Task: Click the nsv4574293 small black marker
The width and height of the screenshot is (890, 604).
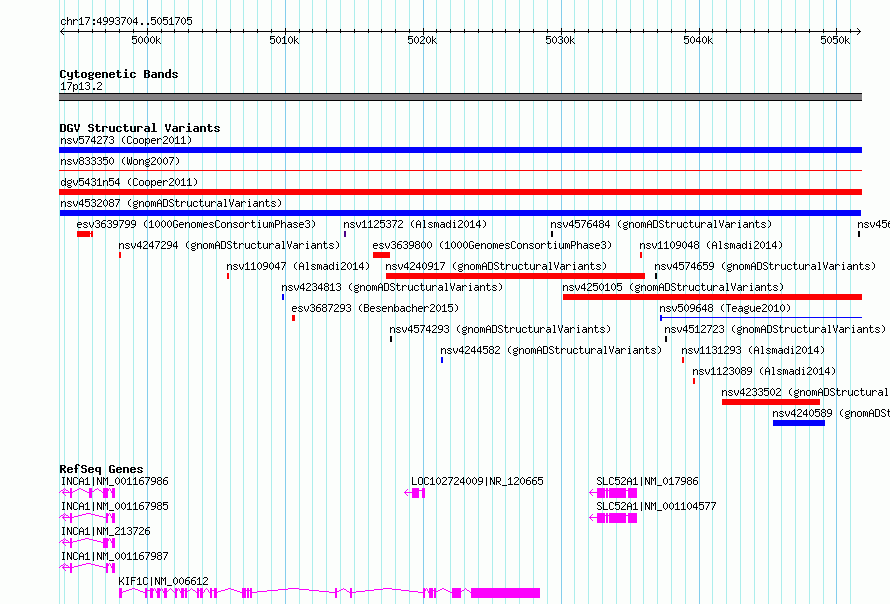Action: click(391, 339)
